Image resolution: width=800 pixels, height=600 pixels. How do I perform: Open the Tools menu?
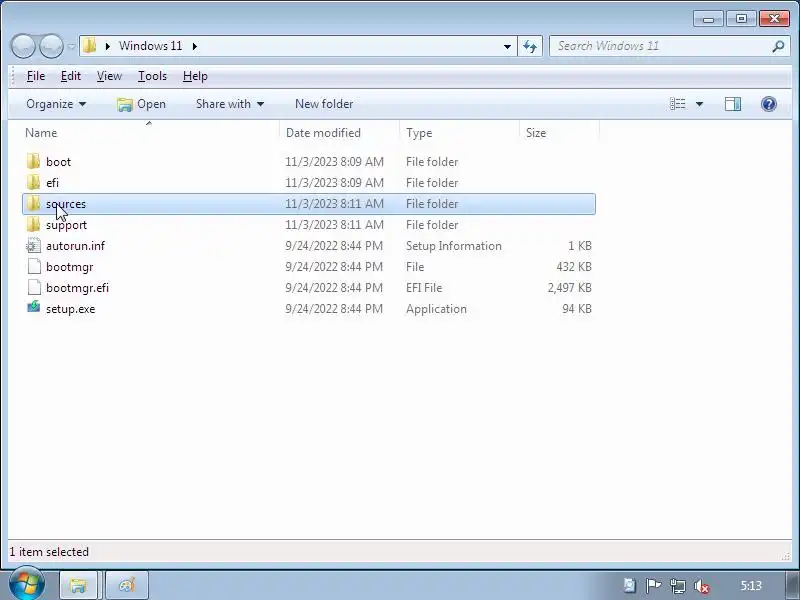pos(152,76)
